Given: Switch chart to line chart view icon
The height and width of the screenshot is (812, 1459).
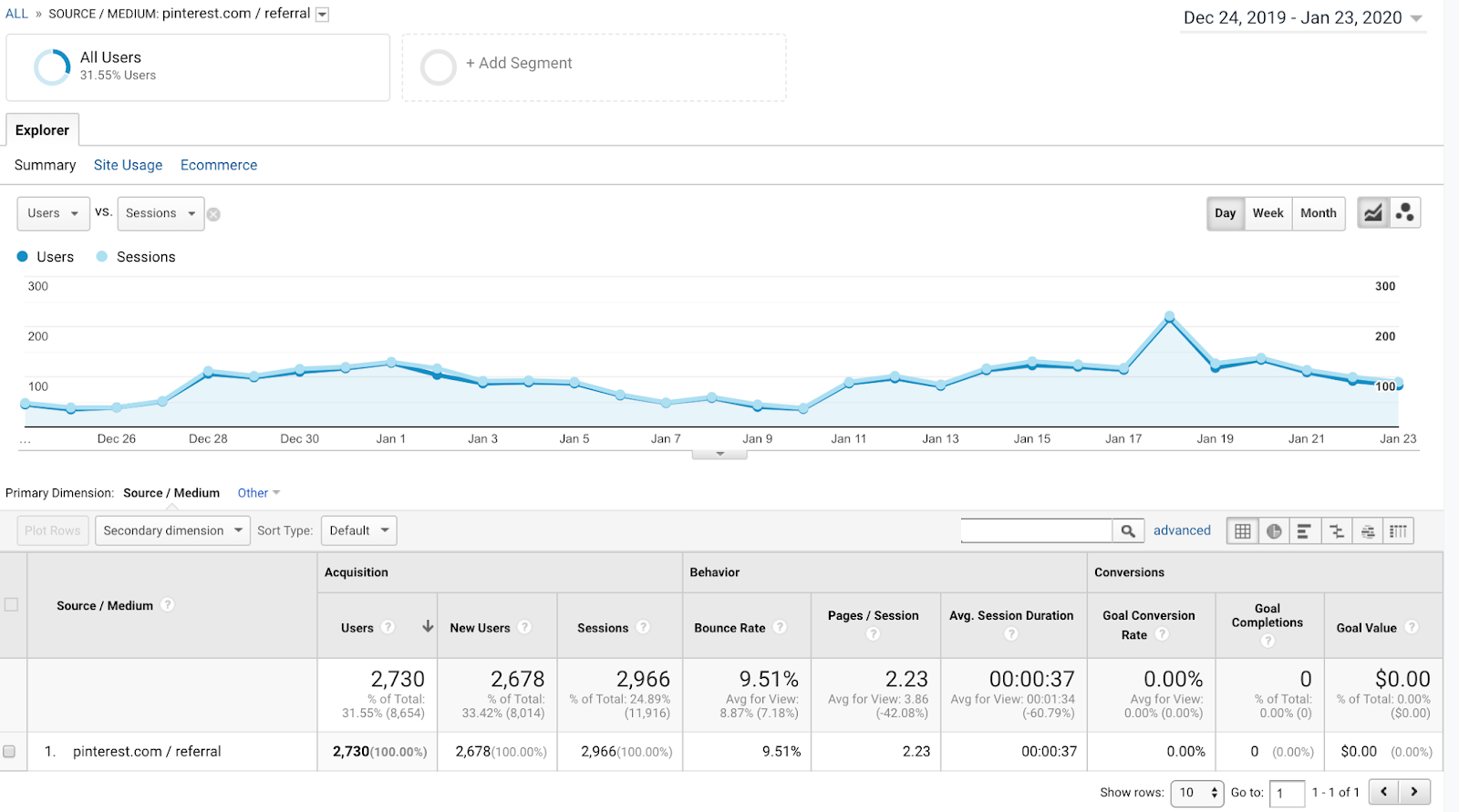Looking at the screenshot, I should (x=1373, y=213).
